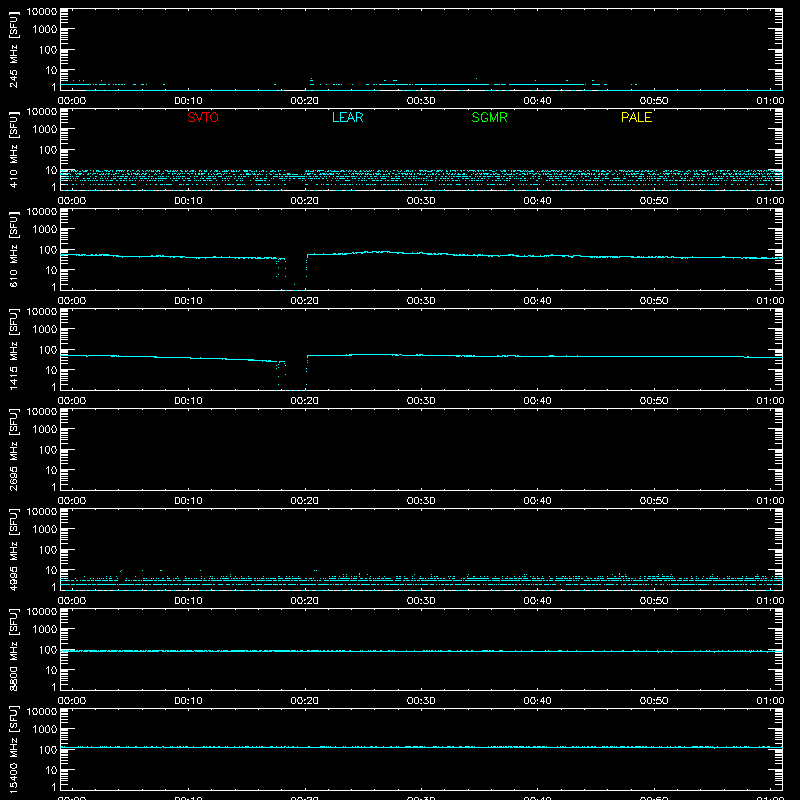The height and width of the screenshot is (800, 800).
Task: Click the noisy cyan band in the 4995 MHz plot
Action: (421, 580)
